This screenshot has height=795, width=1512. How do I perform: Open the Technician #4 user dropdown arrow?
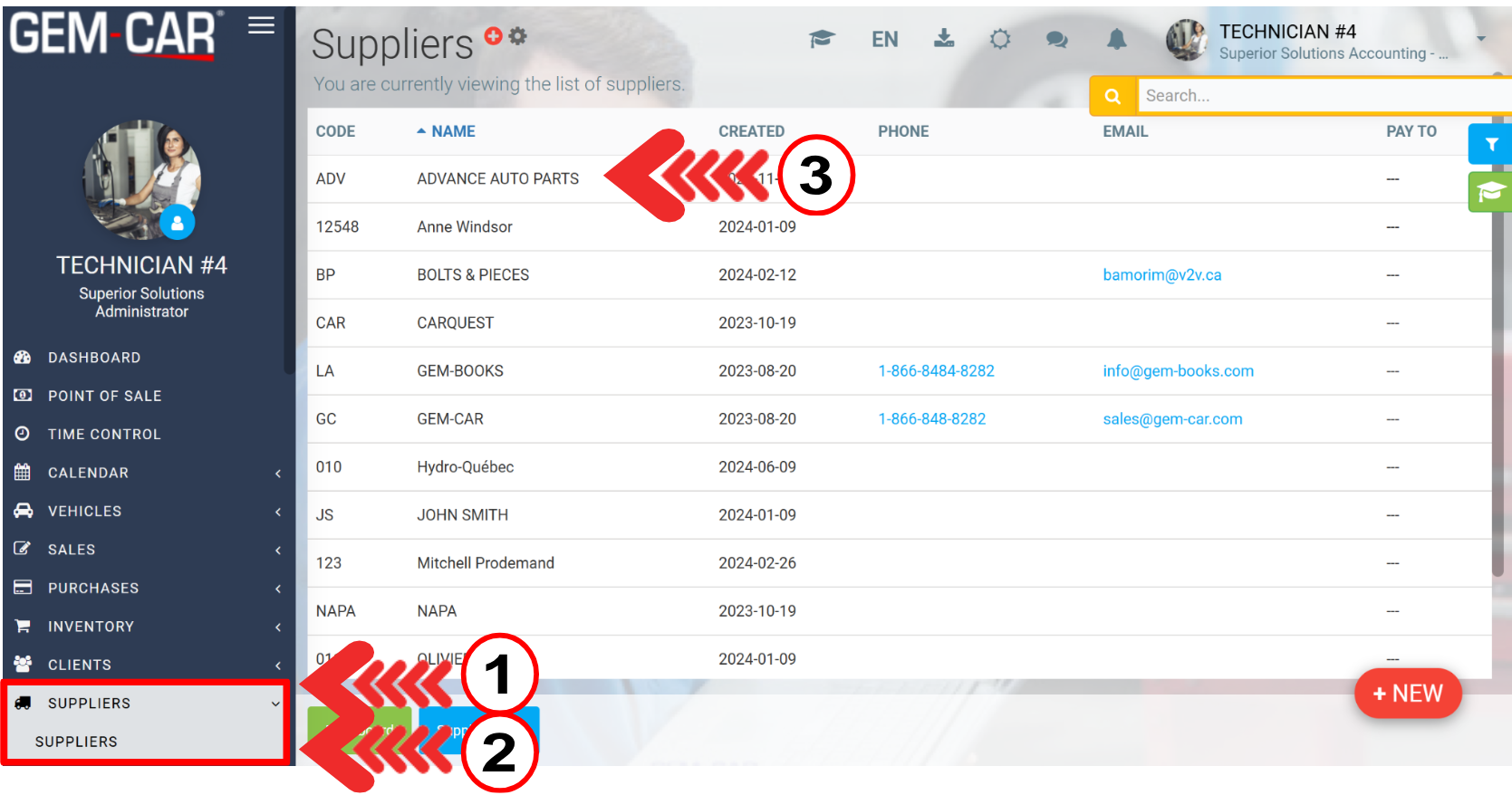click(1480, 39)
